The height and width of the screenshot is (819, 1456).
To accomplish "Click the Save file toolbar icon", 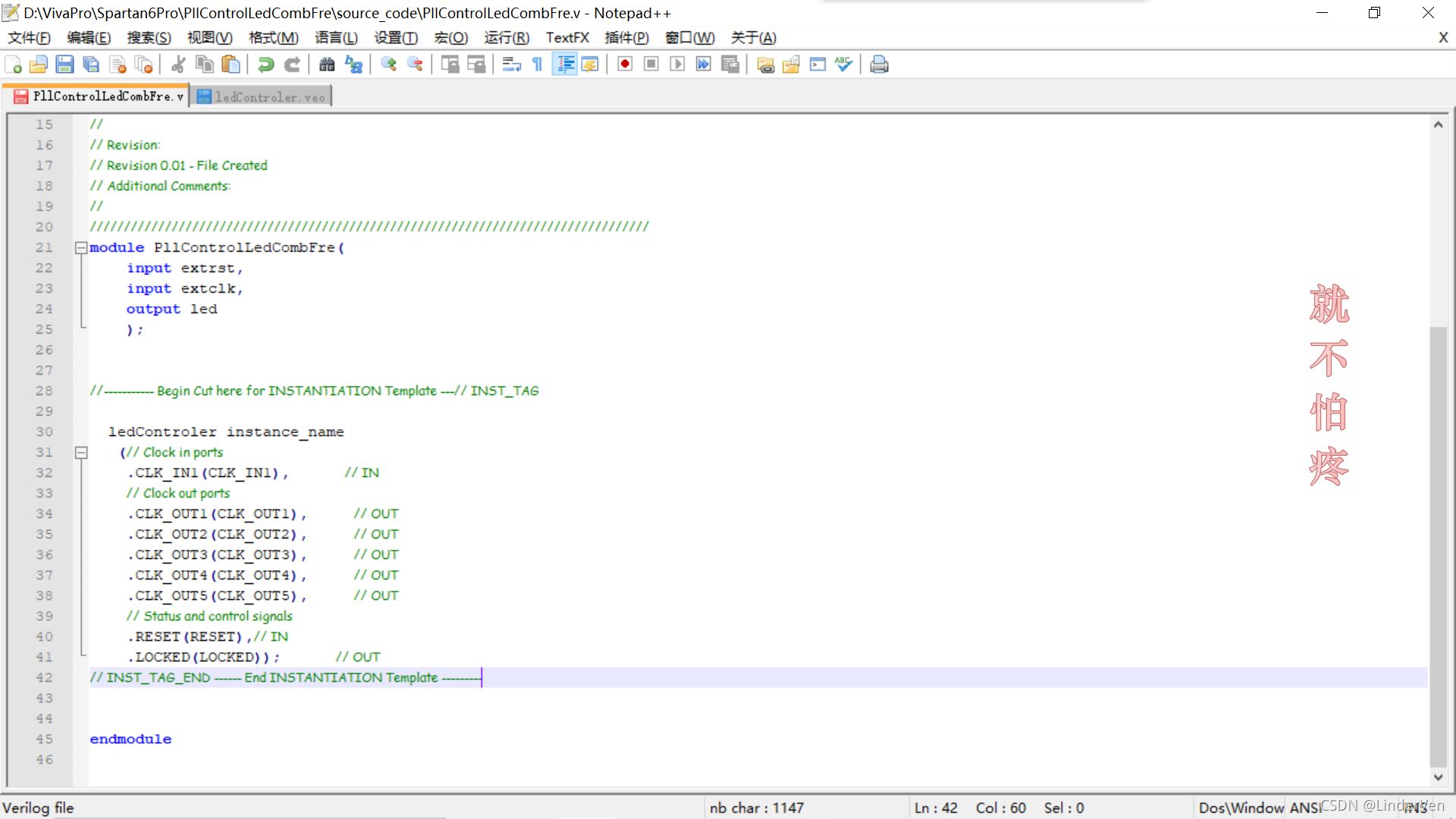I will coord(64,64).
